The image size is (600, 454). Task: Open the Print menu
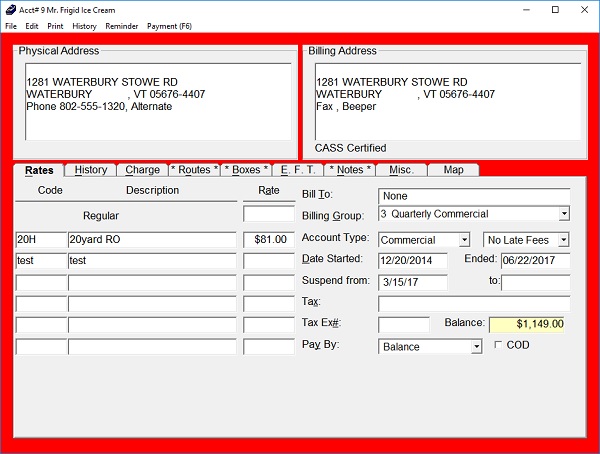56,26
